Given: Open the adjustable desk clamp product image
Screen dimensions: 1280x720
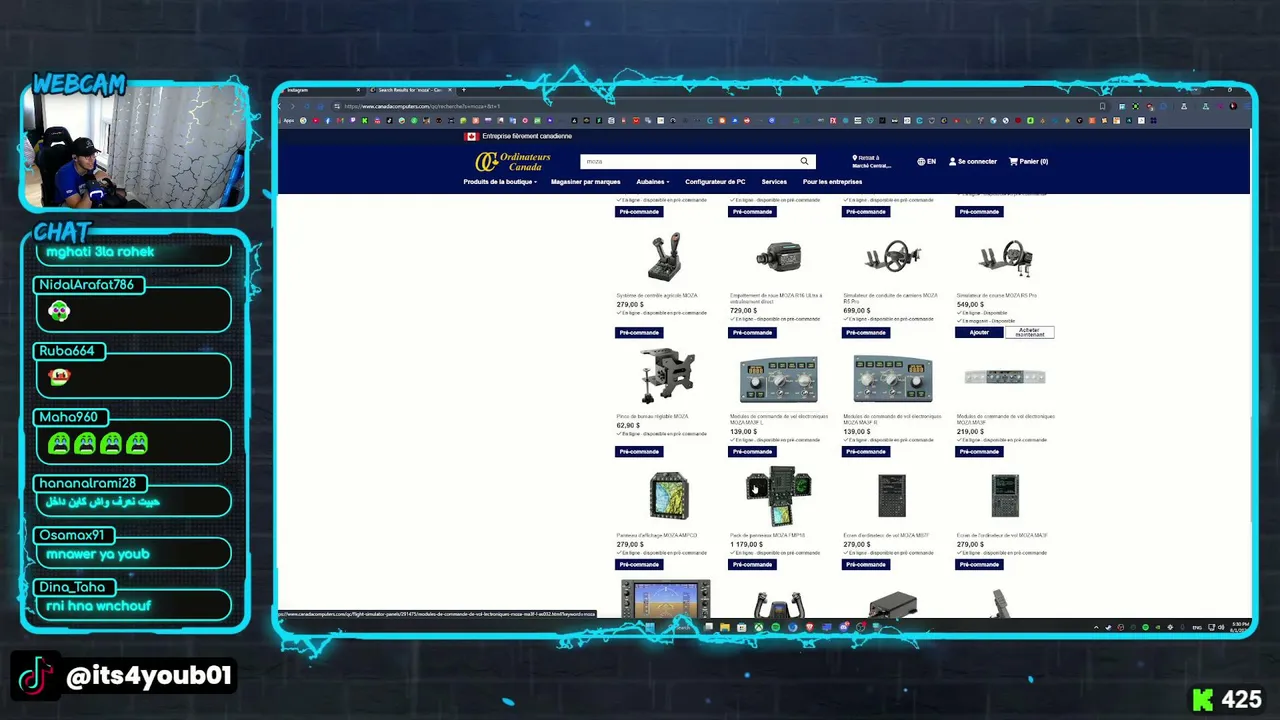Looking at the screenshot, I should pyautogui.click(x=667, y=376).
